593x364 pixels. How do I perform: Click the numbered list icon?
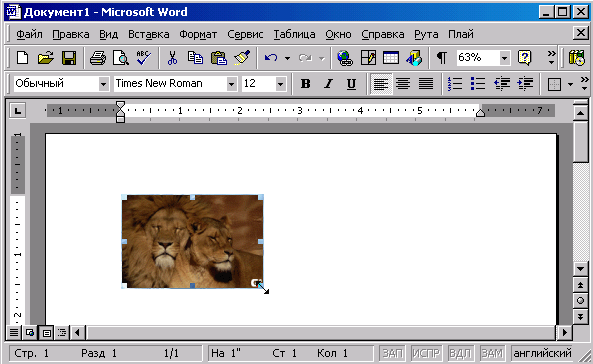(455, 84)
